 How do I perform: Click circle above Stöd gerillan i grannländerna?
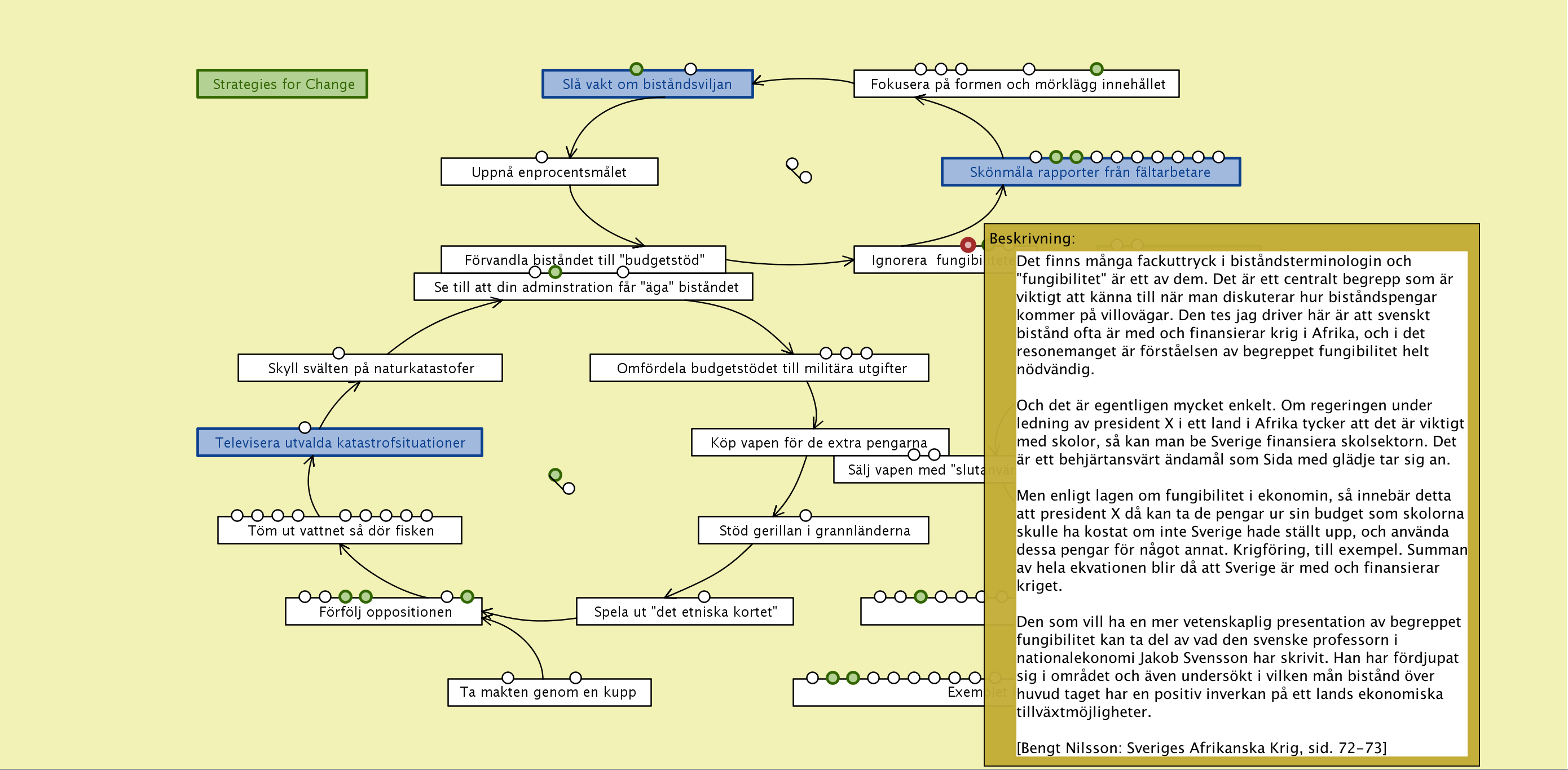[x=805, y=515]
